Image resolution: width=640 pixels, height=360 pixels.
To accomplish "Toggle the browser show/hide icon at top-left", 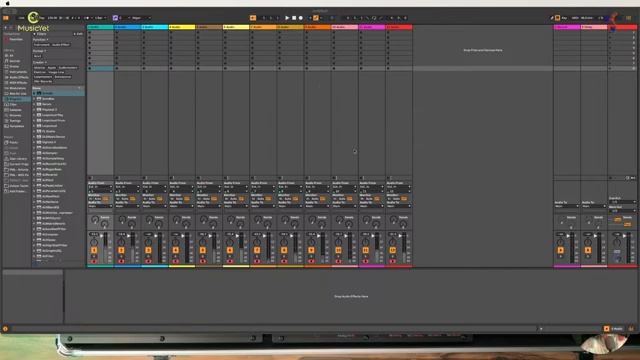I will 6,18.
